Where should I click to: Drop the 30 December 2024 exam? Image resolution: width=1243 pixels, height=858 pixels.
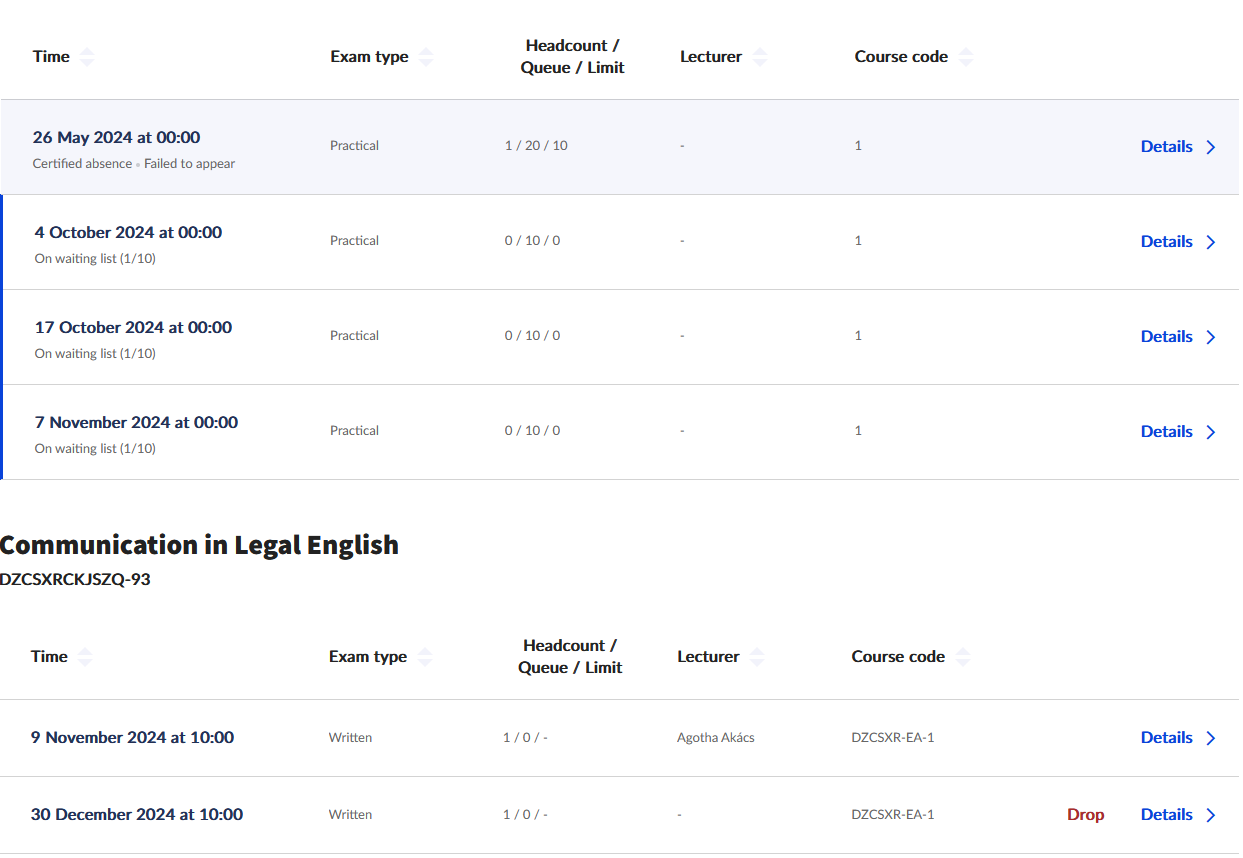tap(1085, 815)
